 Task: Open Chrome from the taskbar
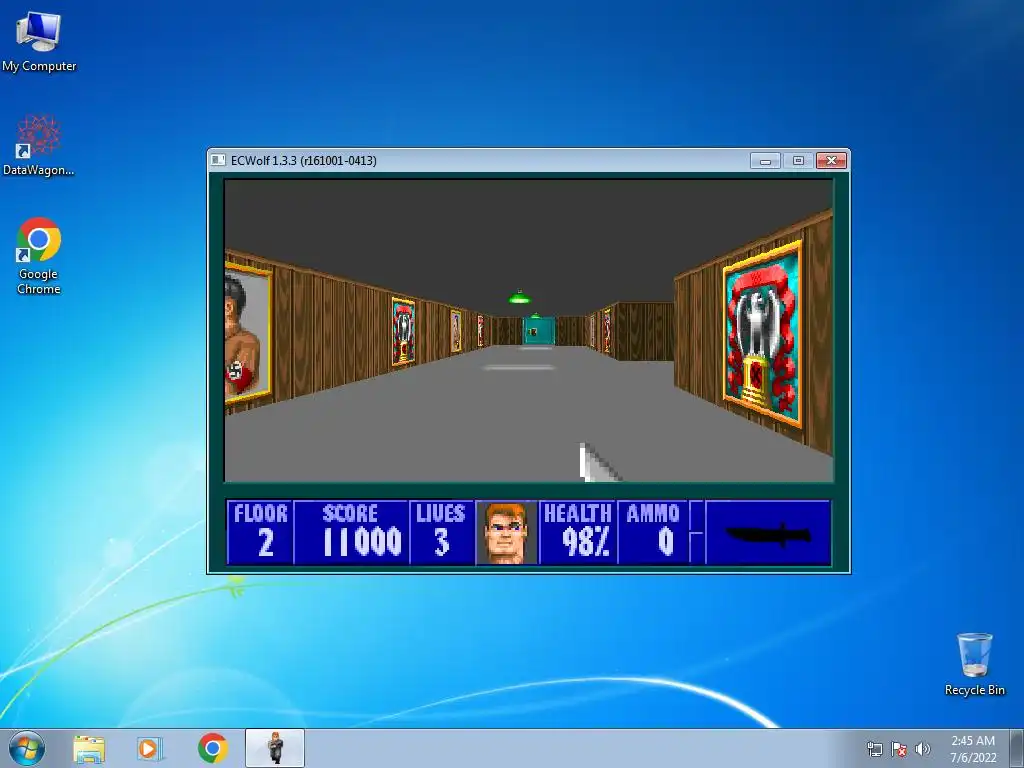[213, 748]
